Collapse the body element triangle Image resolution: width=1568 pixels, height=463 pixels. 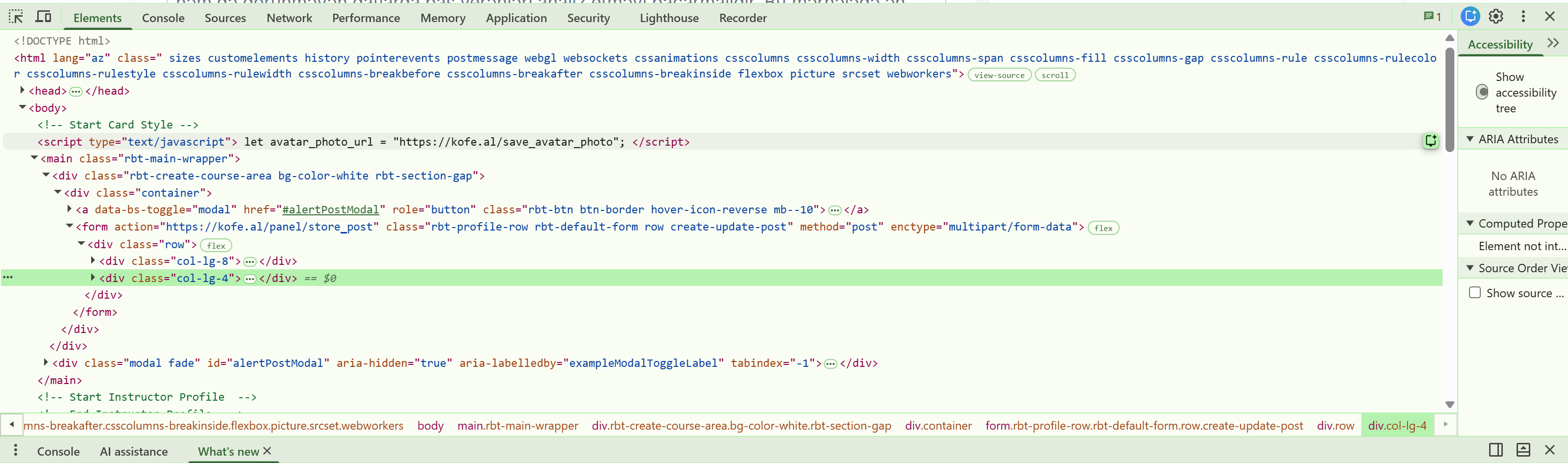point(23,107)
